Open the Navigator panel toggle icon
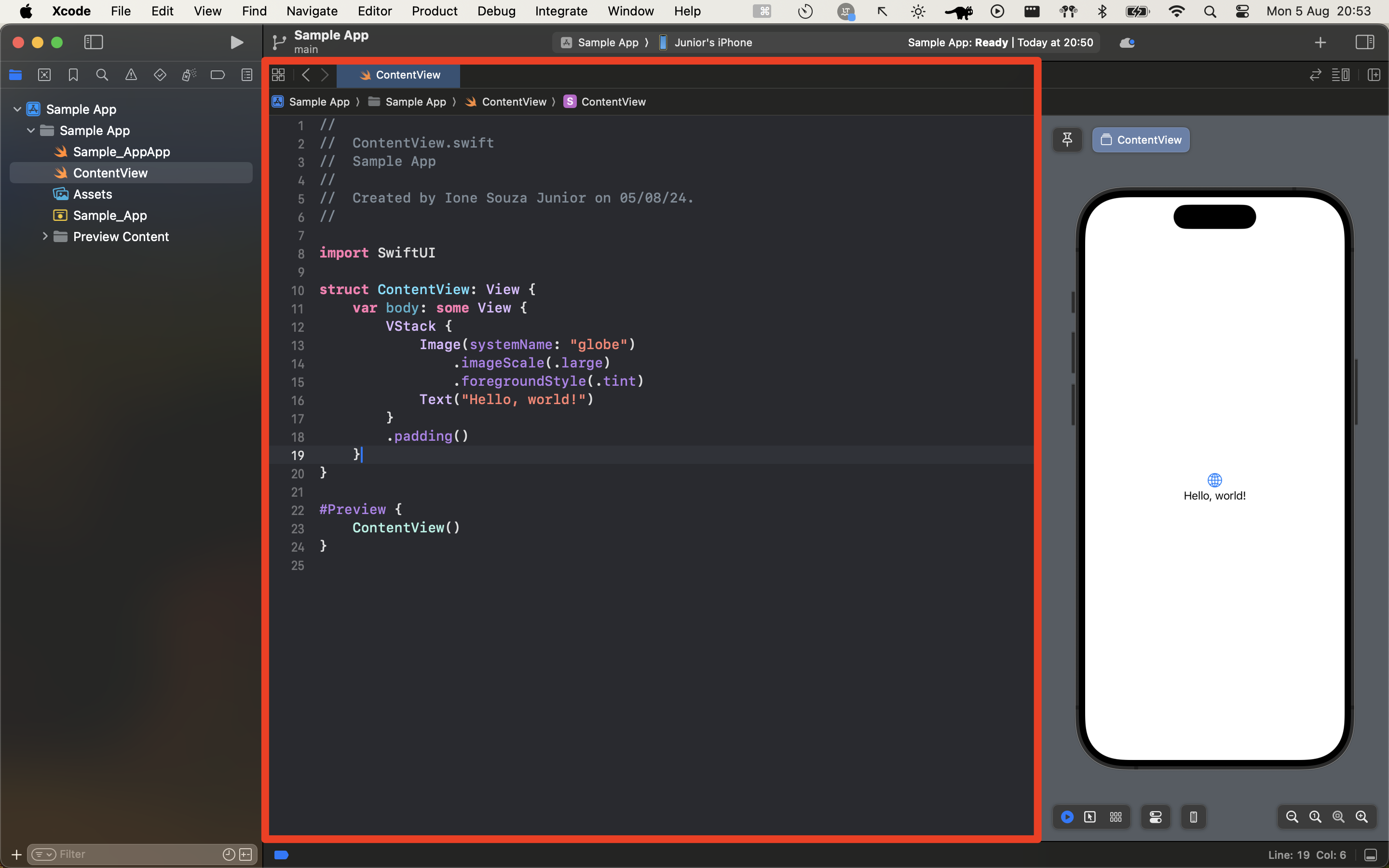 (93, 42)
